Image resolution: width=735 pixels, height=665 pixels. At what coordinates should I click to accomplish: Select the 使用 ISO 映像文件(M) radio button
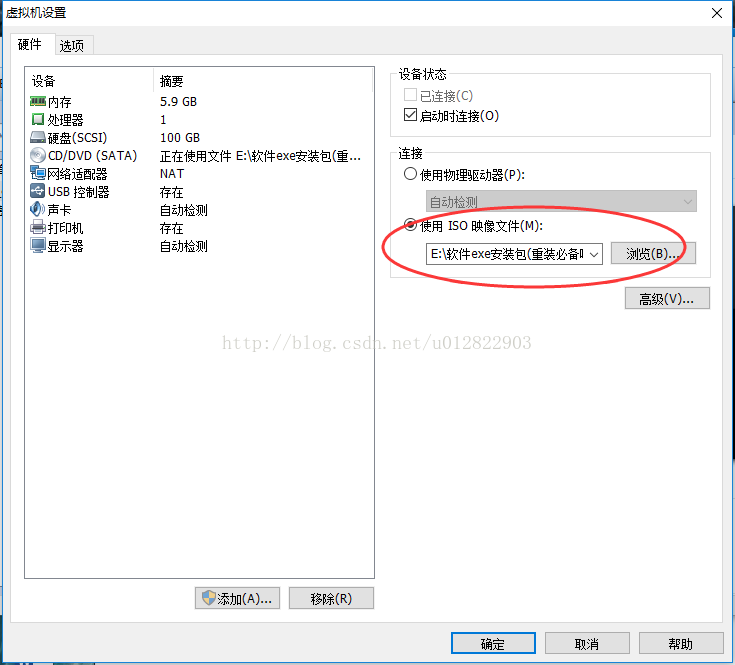pos(410,225)
